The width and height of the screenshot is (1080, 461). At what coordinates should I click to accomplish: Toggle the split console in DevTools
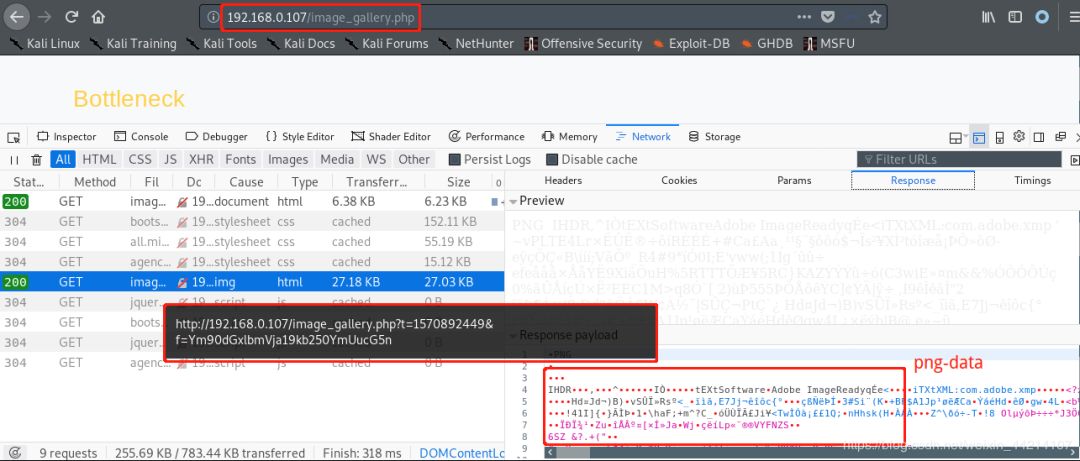[x=979, y=136]
